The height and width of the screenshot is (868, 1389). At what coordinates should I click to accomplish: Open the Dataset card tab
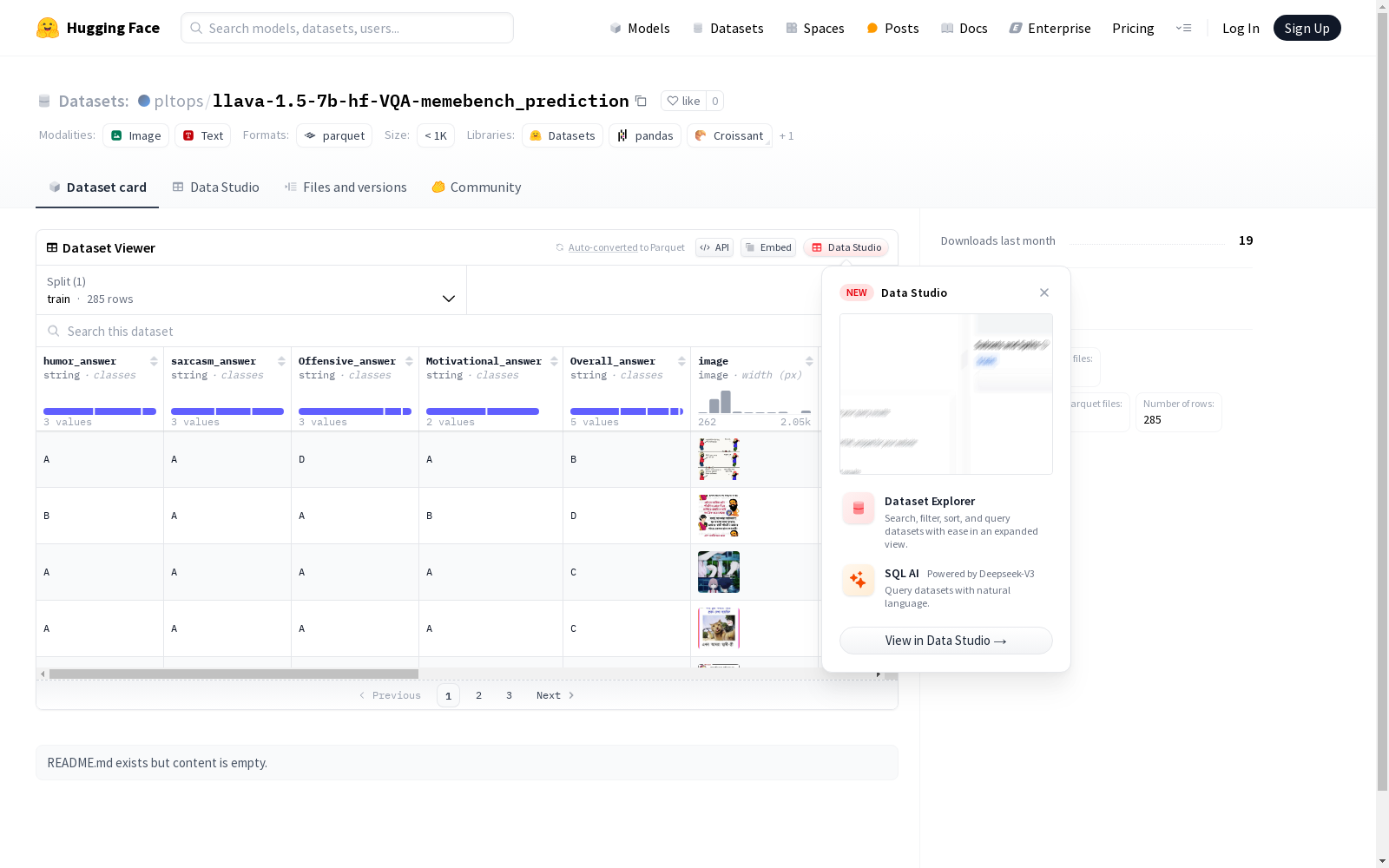pos(97,187)
